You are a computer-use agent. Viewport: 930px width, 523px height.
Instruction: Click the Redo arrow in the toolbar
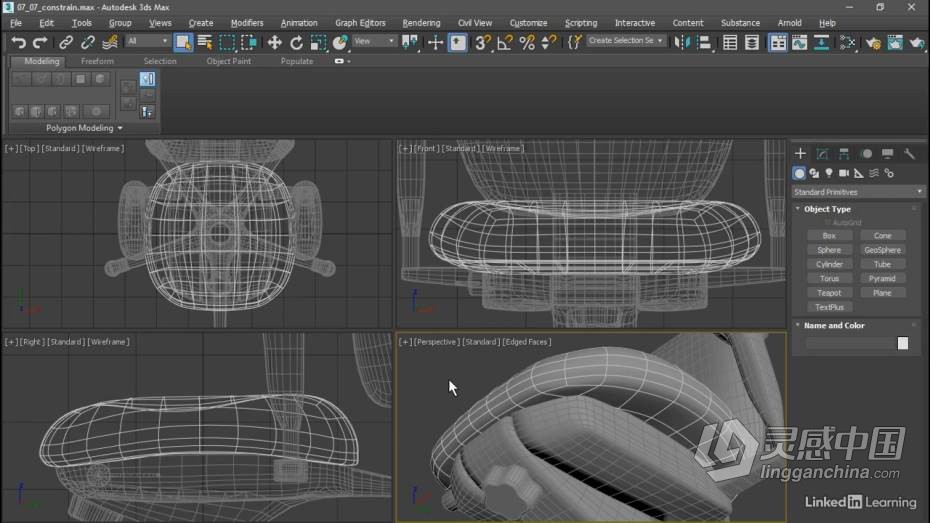coord(40,42)
